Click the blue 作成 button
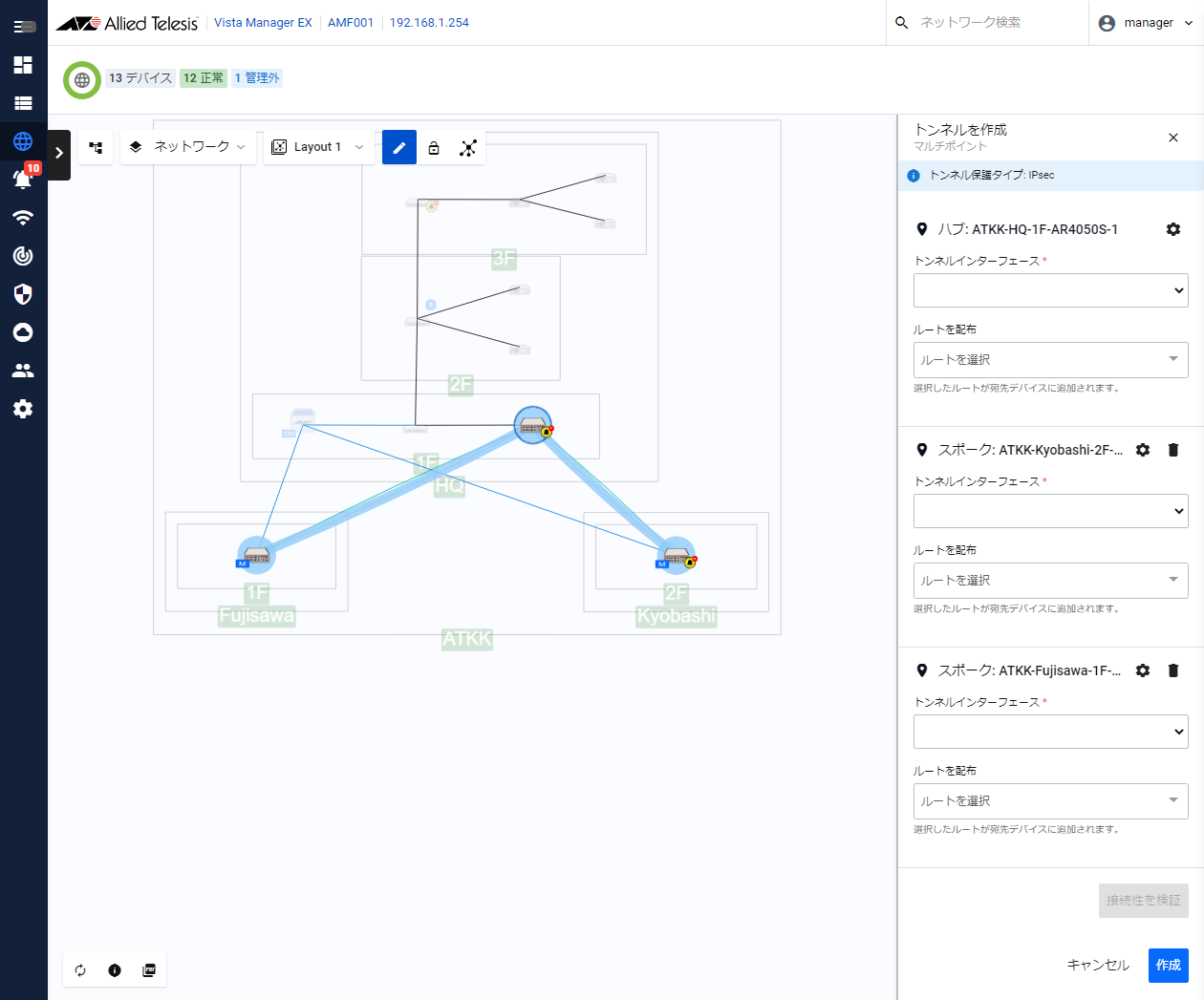1204x1000 pixels. (x=1168, y=965)
